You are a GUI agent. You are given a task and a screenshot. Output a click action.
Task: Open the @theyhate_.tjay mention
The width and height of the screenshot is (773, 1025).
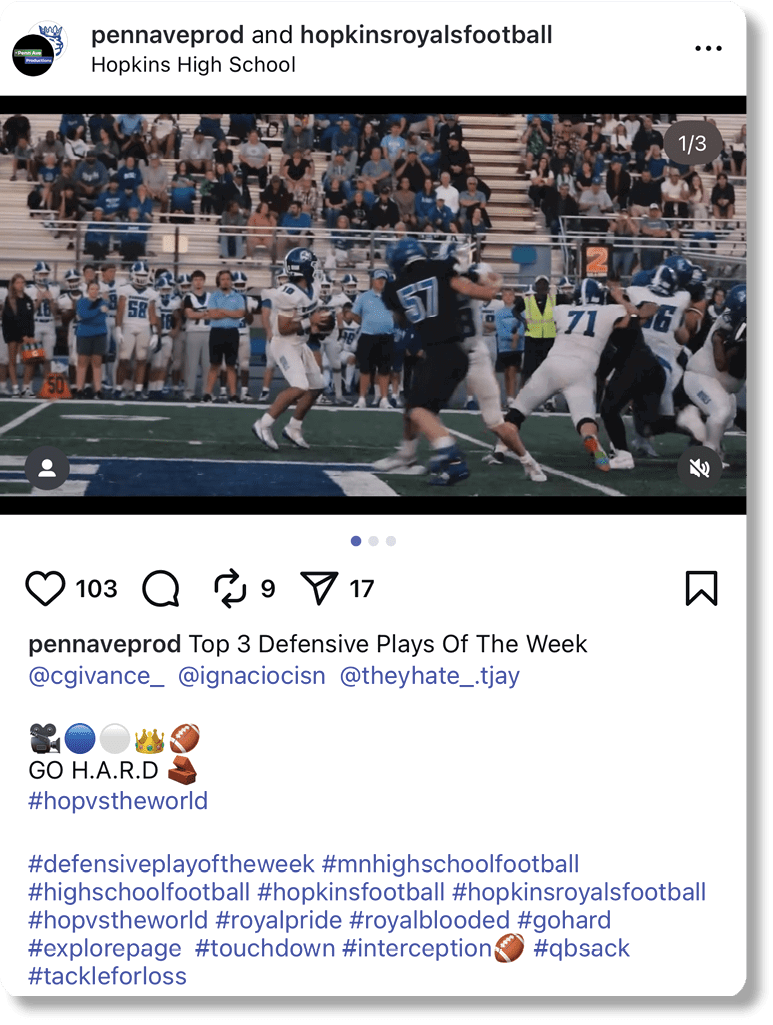coord(430,675)
